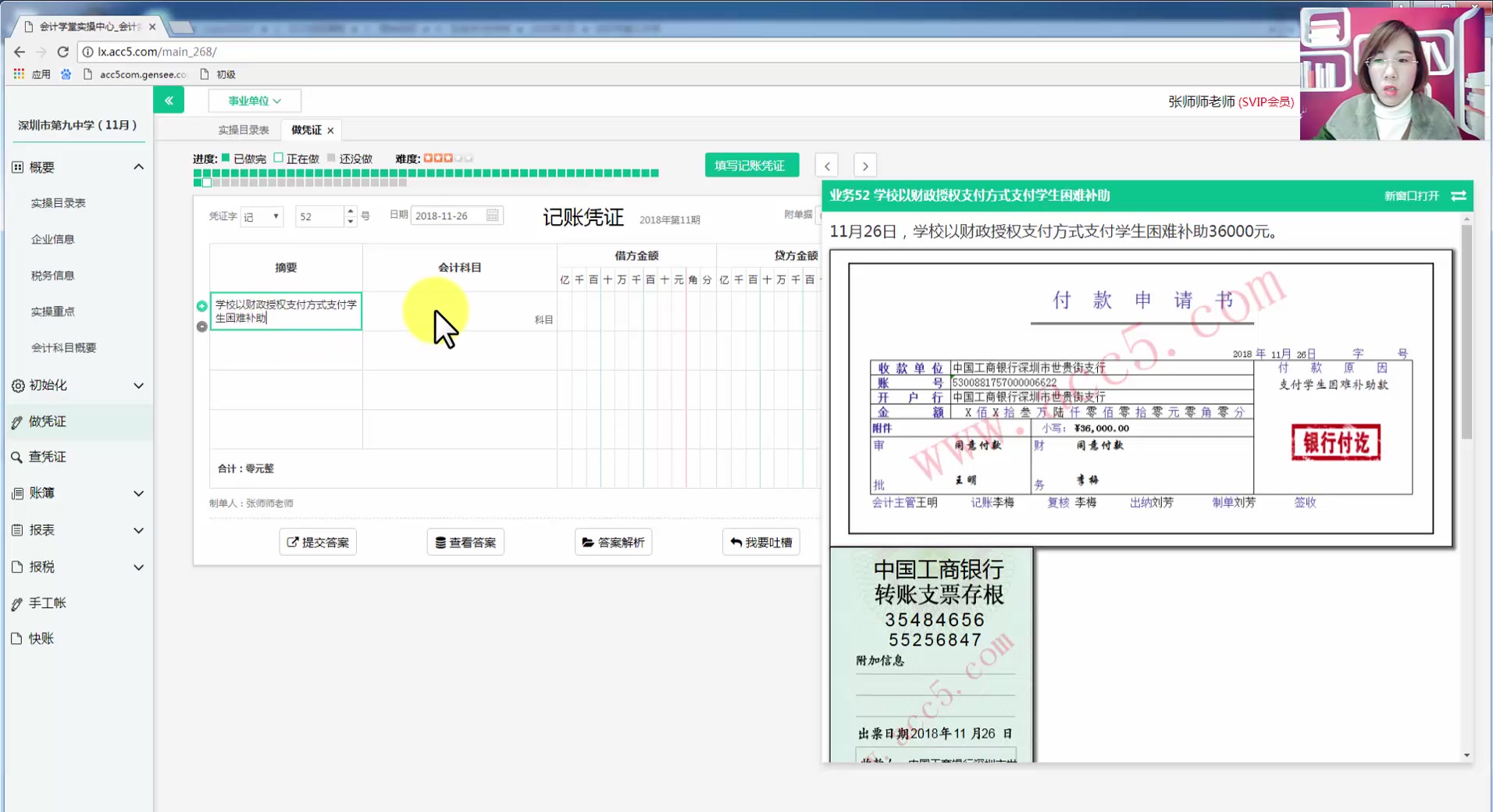Viewport: 1493px width, 812px height.
Task: Click the first green progress square
Action: click(x=198, y=173)
